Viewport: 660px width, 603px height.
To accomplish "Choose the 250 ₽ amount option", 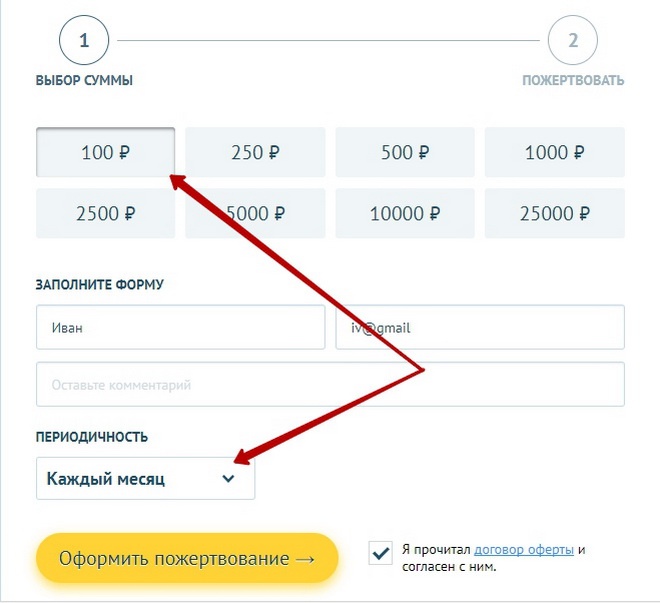I will coord(255,153).
